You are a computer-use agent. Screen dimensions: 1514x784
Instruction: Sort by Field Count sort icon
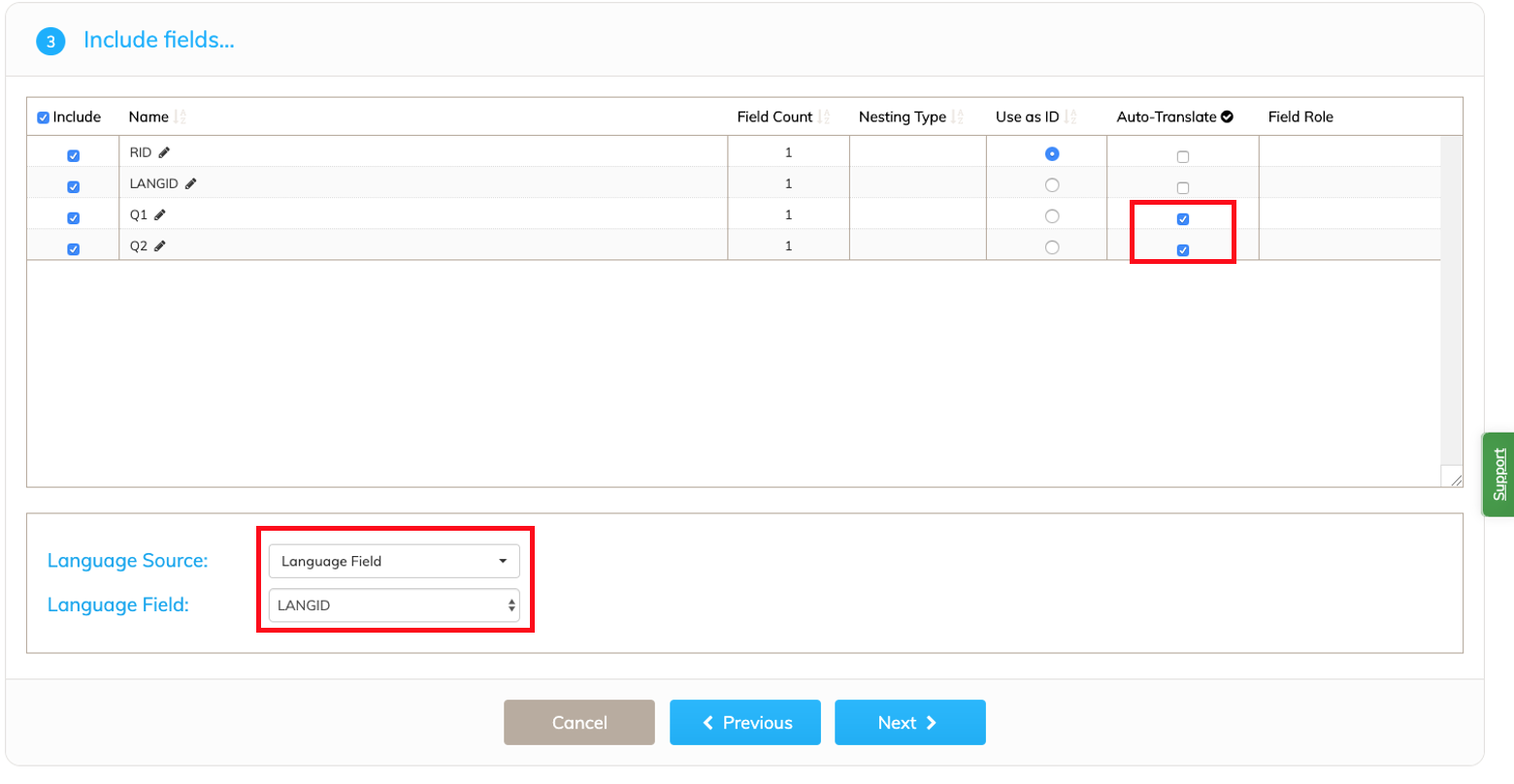pos(824,117)
